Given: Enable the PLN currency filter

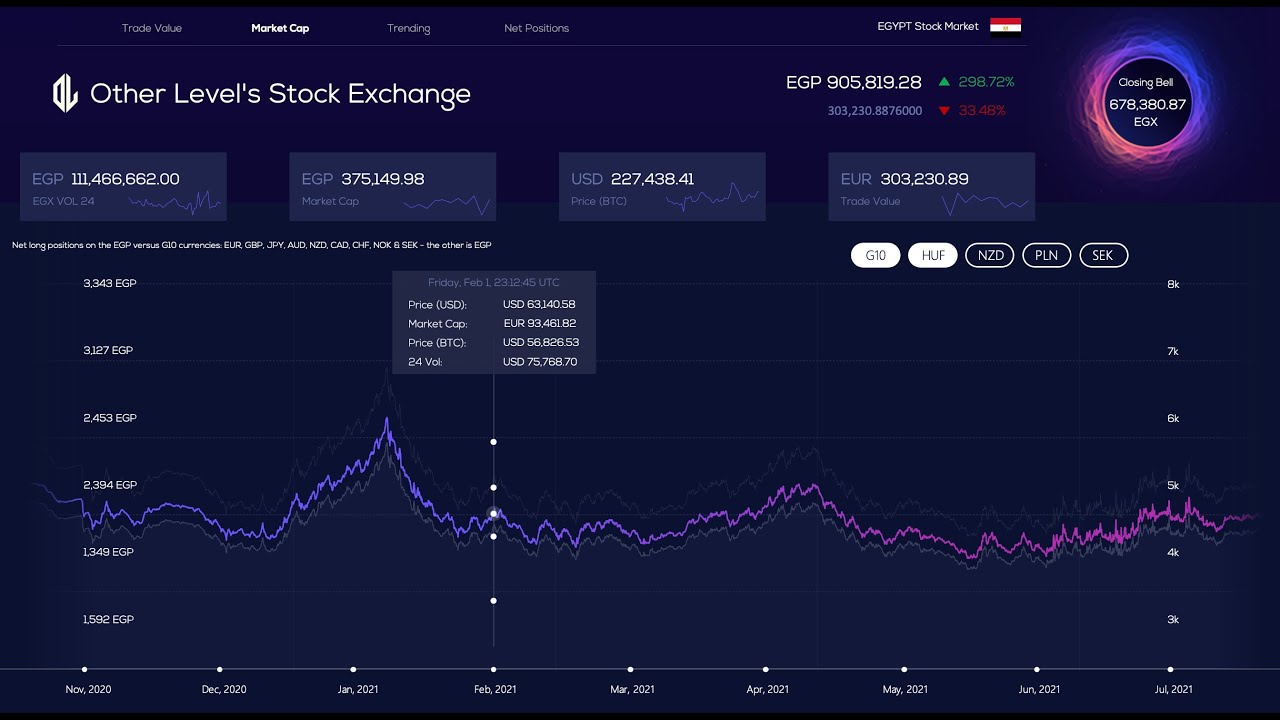Looking at the screenshot, I should (x=1046, y=256).
